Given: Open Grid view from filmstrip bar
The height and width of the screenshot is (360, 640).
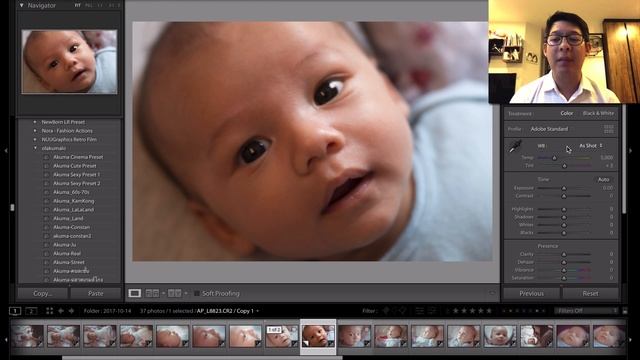Looking at the screenshot, I should pos(49,311).
